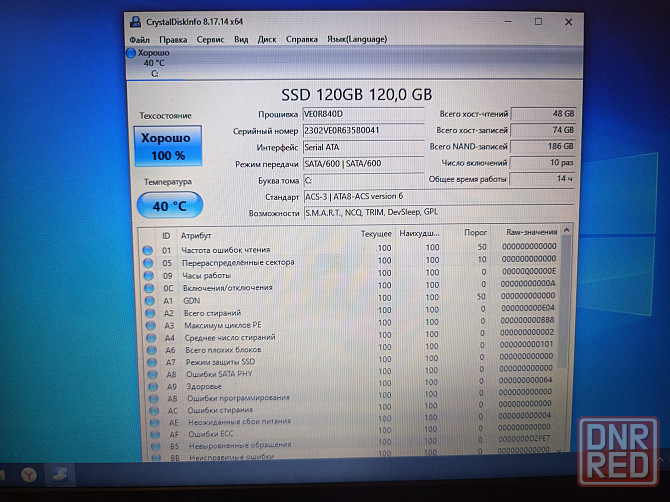Select the Максимум циклов PE attribute text
This screenshot has height=502, width=670.
[x=223, y=325]
